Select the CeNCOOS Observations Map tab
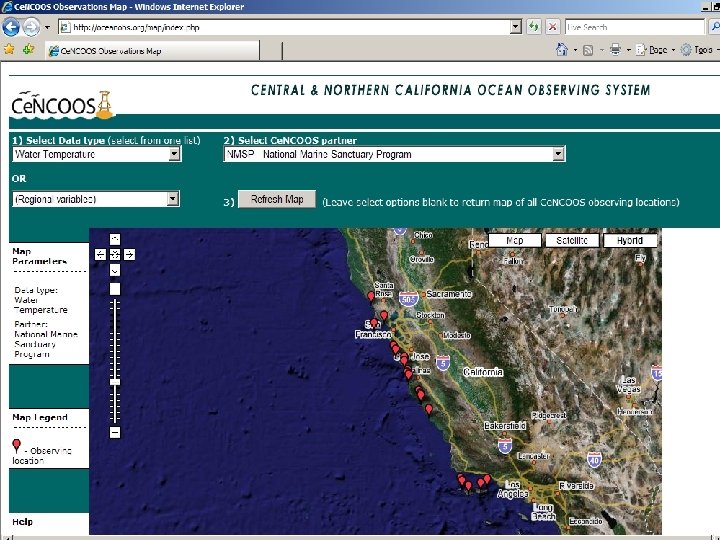 [152, 51]
